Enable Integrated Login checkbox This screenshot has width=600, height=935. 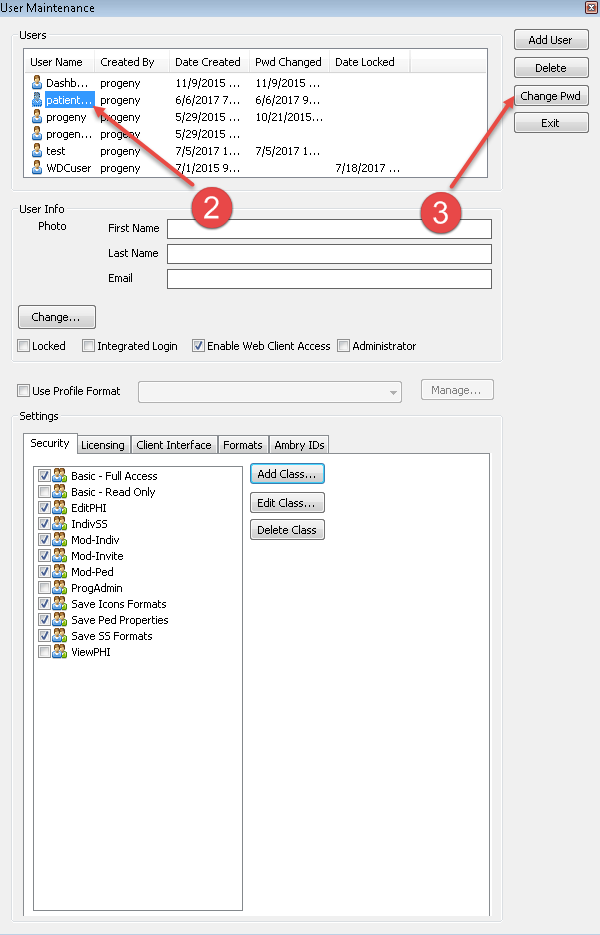coord(88,346)
